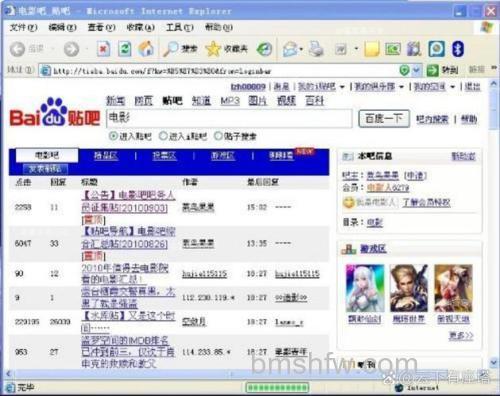Select the 电影吧 tab
The width and height of the screenshot is (500, 396).
pos(47,155)
